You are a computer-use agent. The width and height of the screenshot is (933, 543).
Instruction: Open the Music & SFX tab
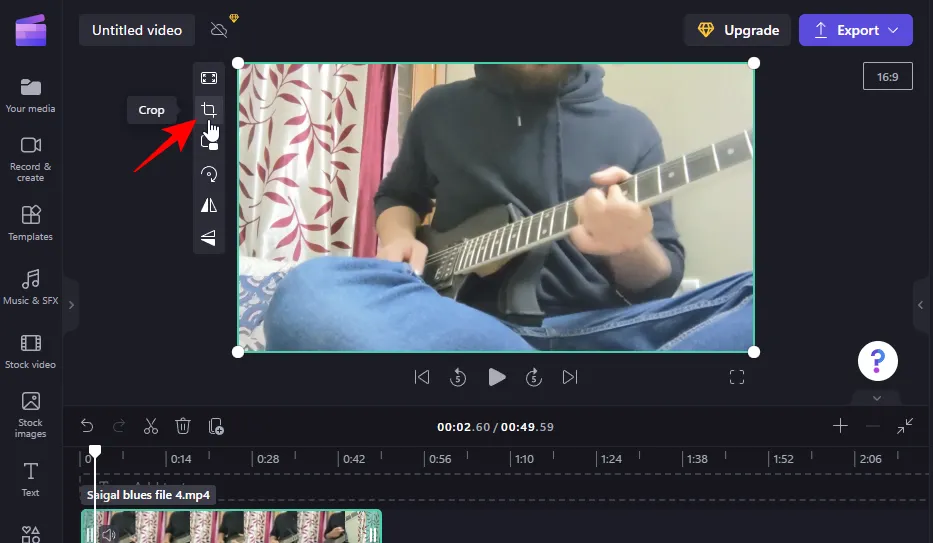coord(31,286)
